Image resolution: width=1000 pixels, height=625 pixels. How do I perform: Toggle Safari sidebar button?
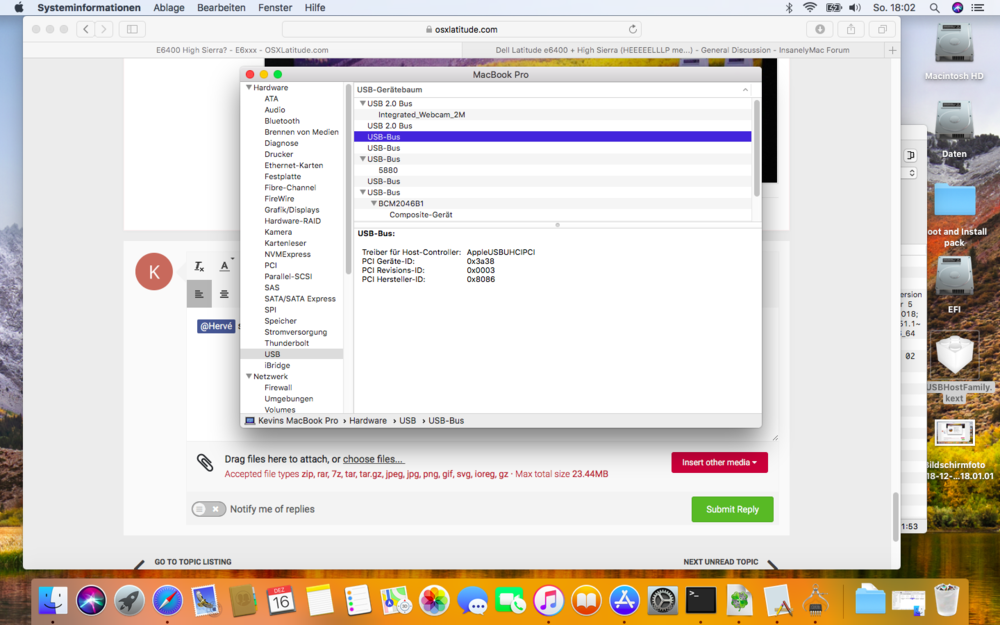(132, 29)
